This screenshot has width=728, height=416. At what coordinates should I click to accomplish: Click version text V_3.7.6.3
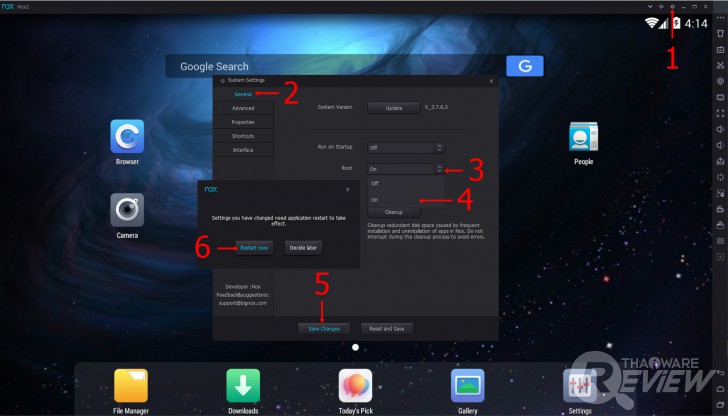pyautogui.click(x=436, y=107)
